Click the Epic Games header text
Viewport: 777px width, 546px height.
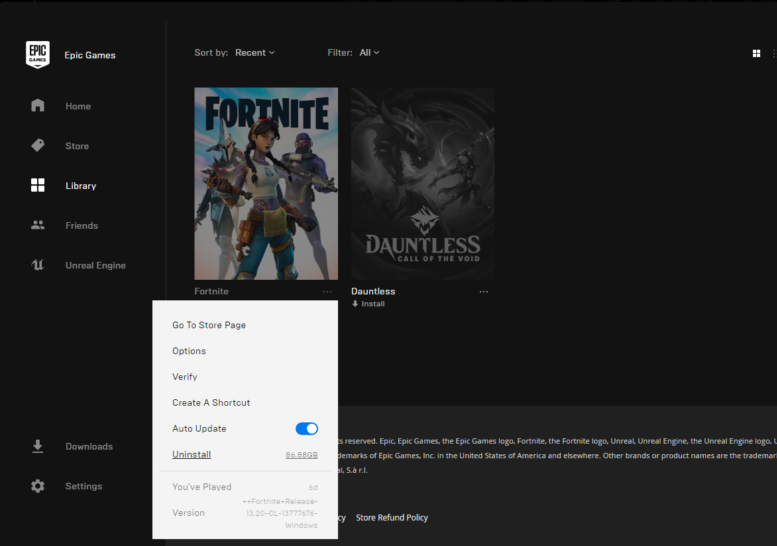pyautogui.click(x=90, y=55)
